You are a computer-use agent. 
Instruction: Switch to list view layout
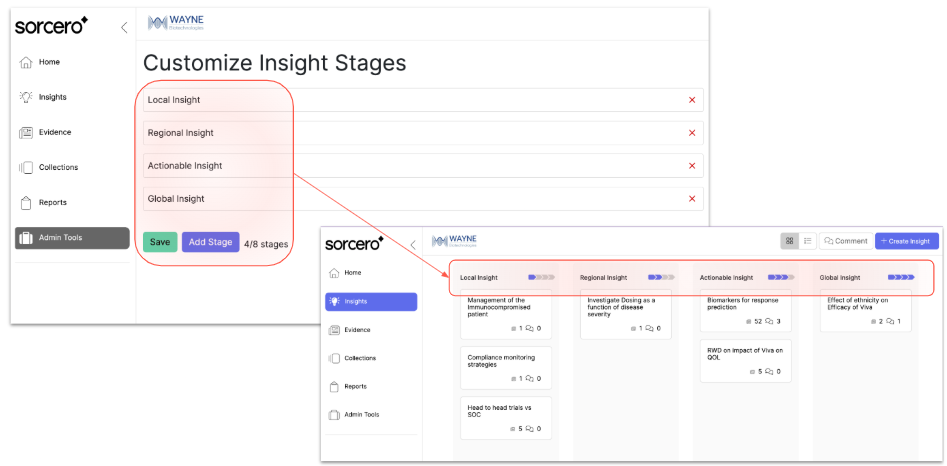(807, 241)
